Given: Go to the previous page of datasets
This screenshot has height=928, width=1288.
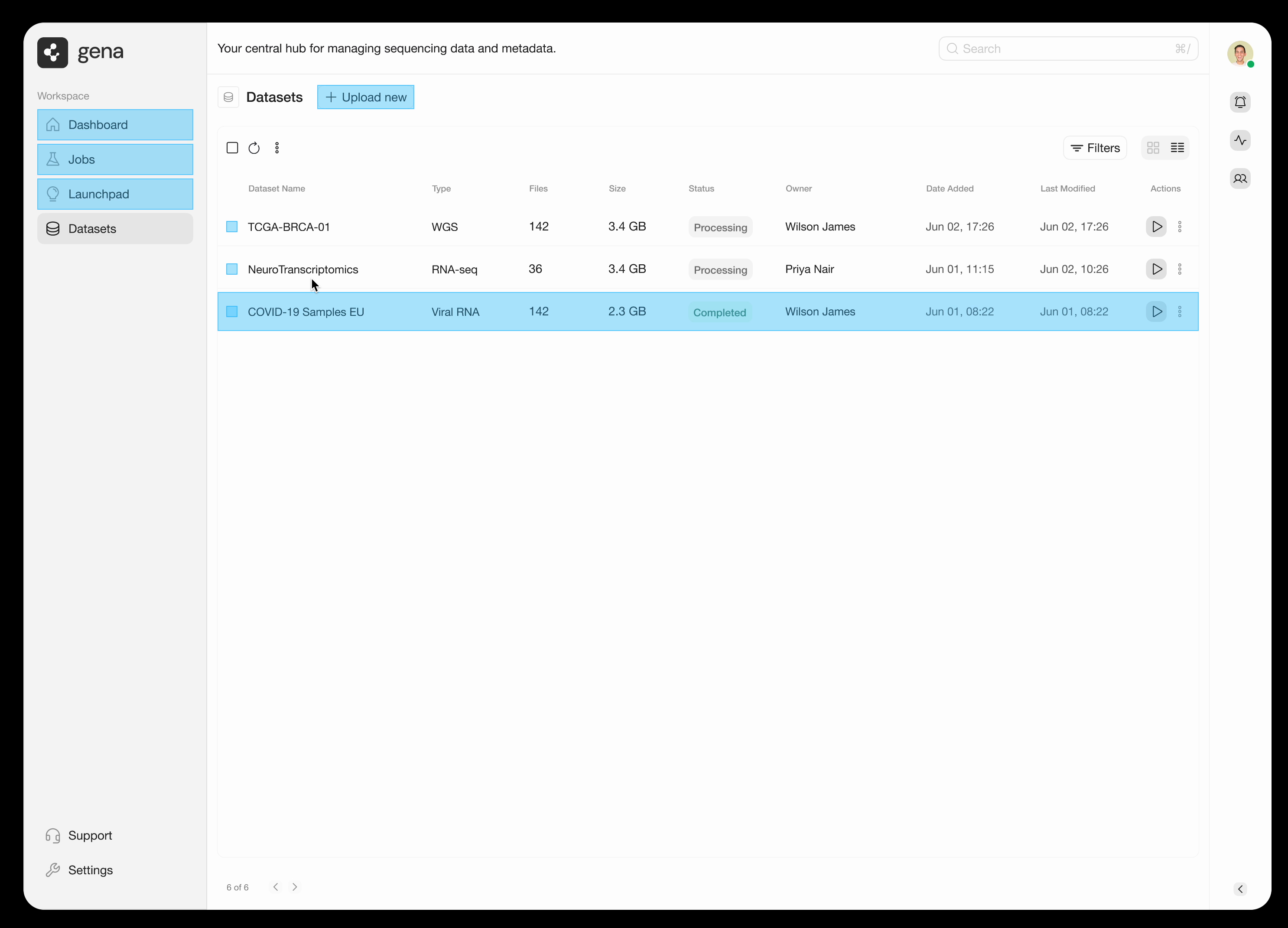Looking at the screenshot, I should [x=276, y=886].
